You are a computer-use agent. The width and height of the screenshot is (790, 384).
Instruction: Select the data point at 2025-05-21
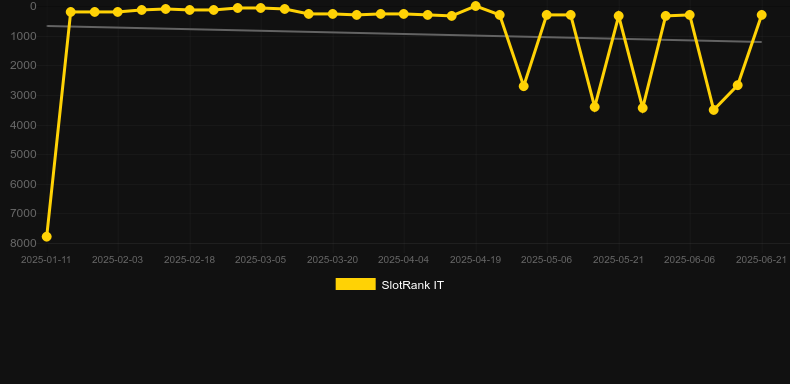[x=619, y=16]
